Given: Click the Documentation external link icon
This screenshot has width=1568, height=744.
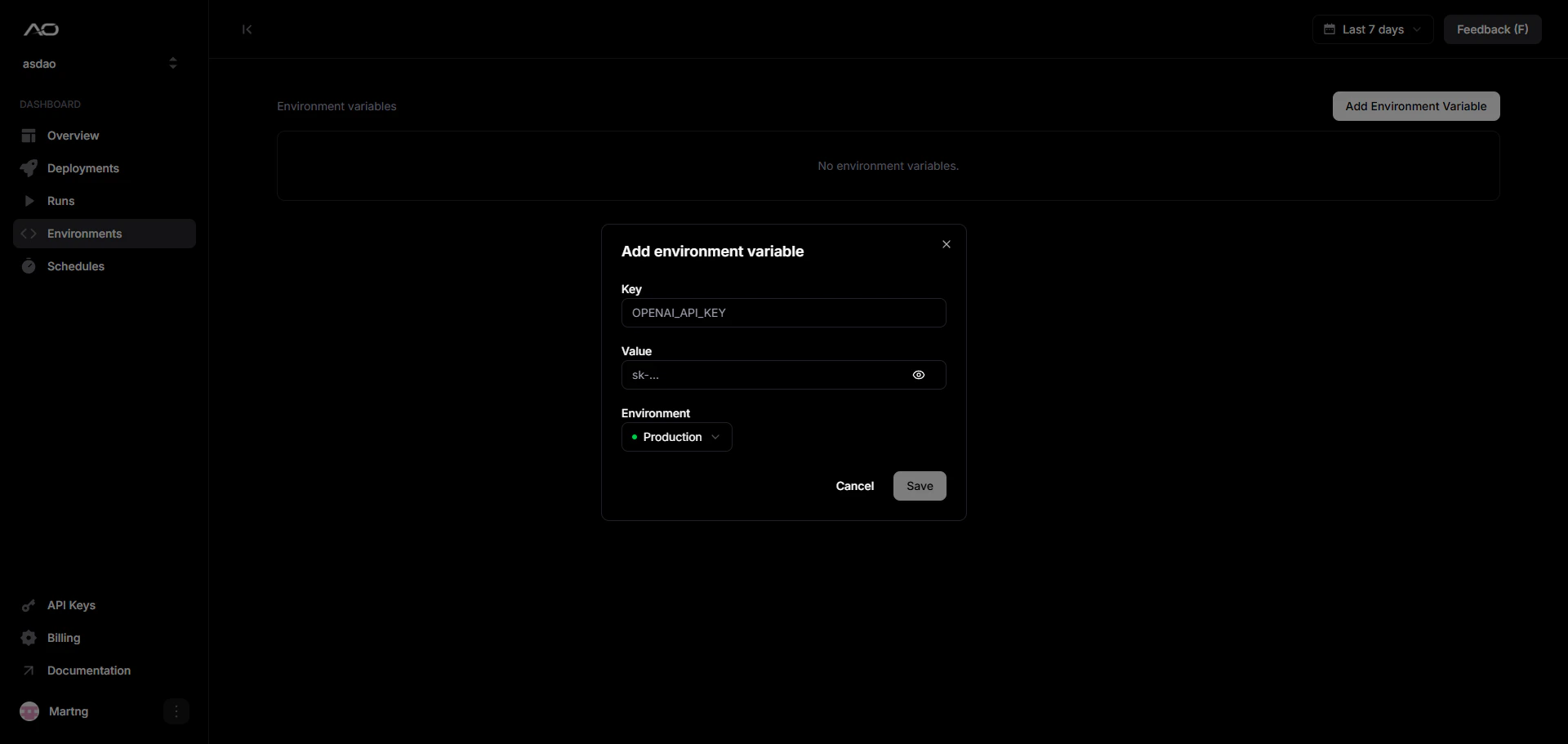Looking at the screenshot, I should point(29,670).
